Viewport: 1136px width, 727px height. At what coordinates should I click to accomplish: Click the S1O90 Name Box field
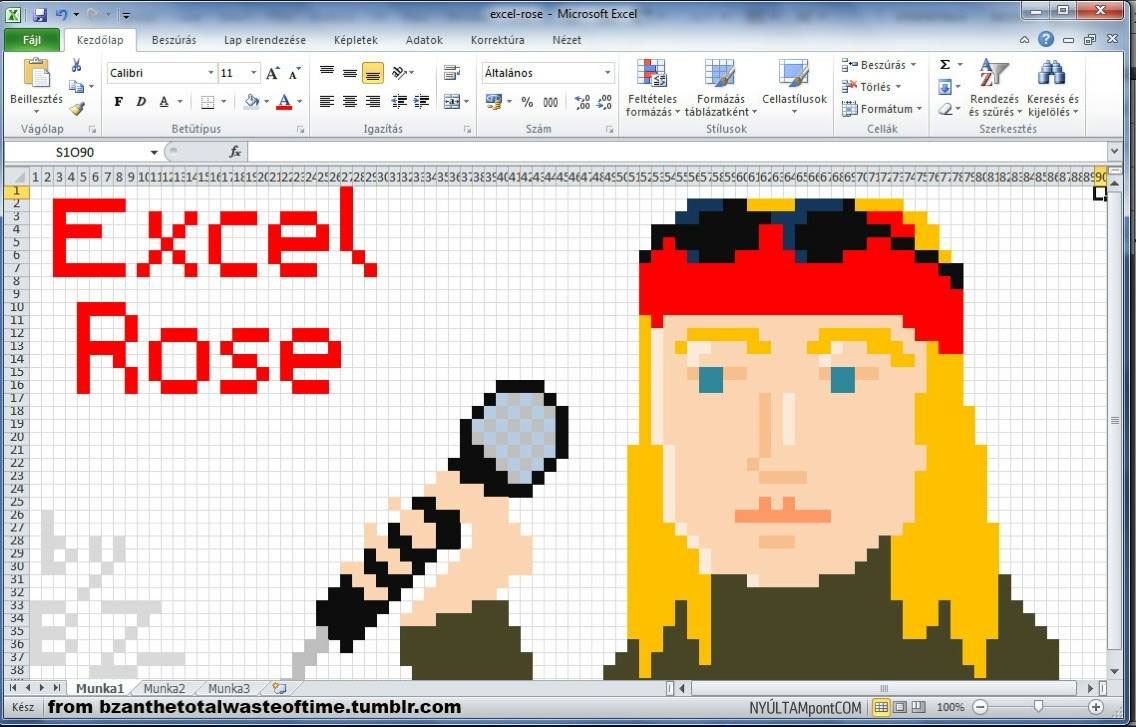click(x=76, y=152)
